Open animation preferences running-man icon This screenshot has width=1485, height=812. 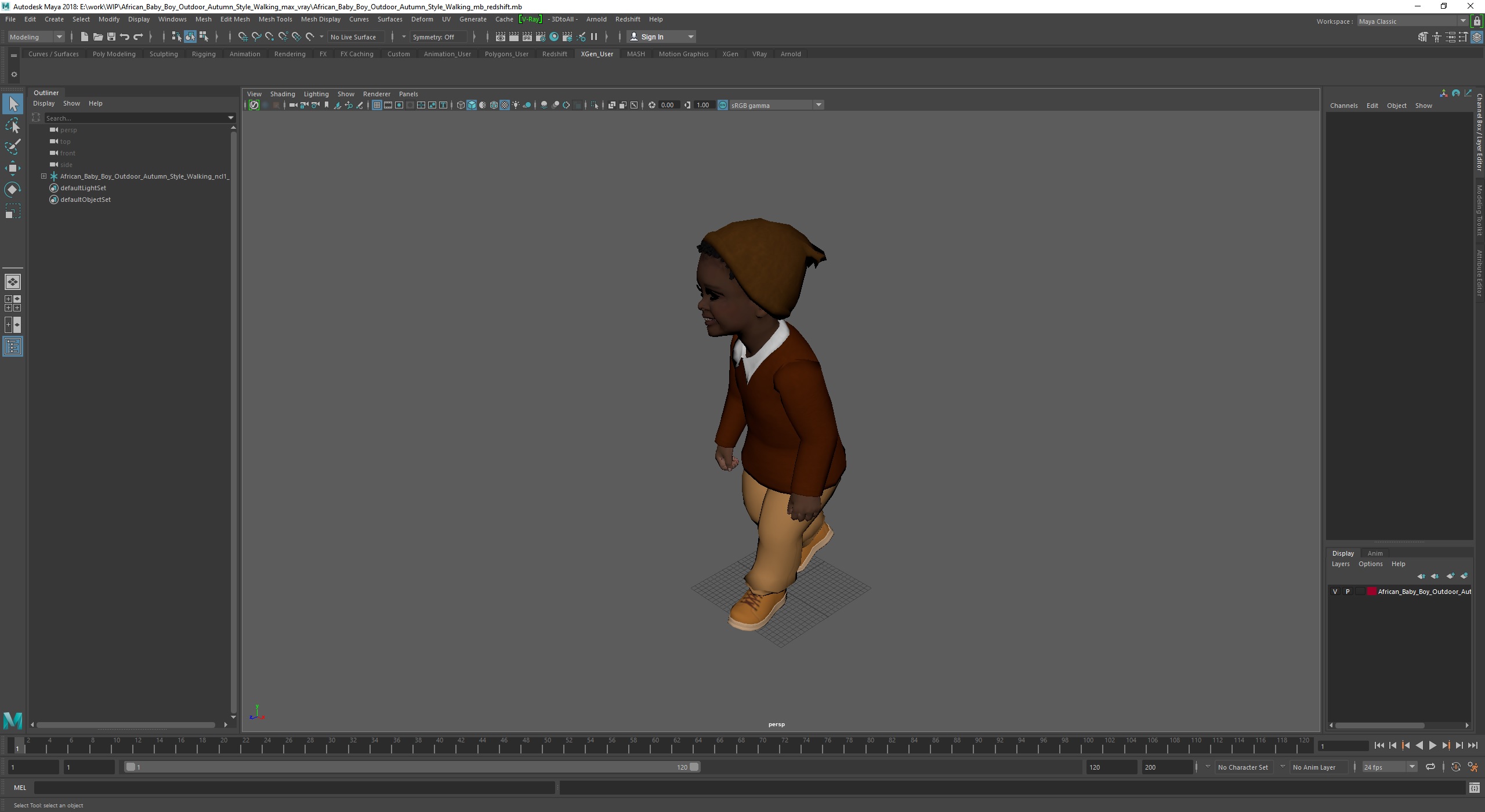pos(1472,767)
